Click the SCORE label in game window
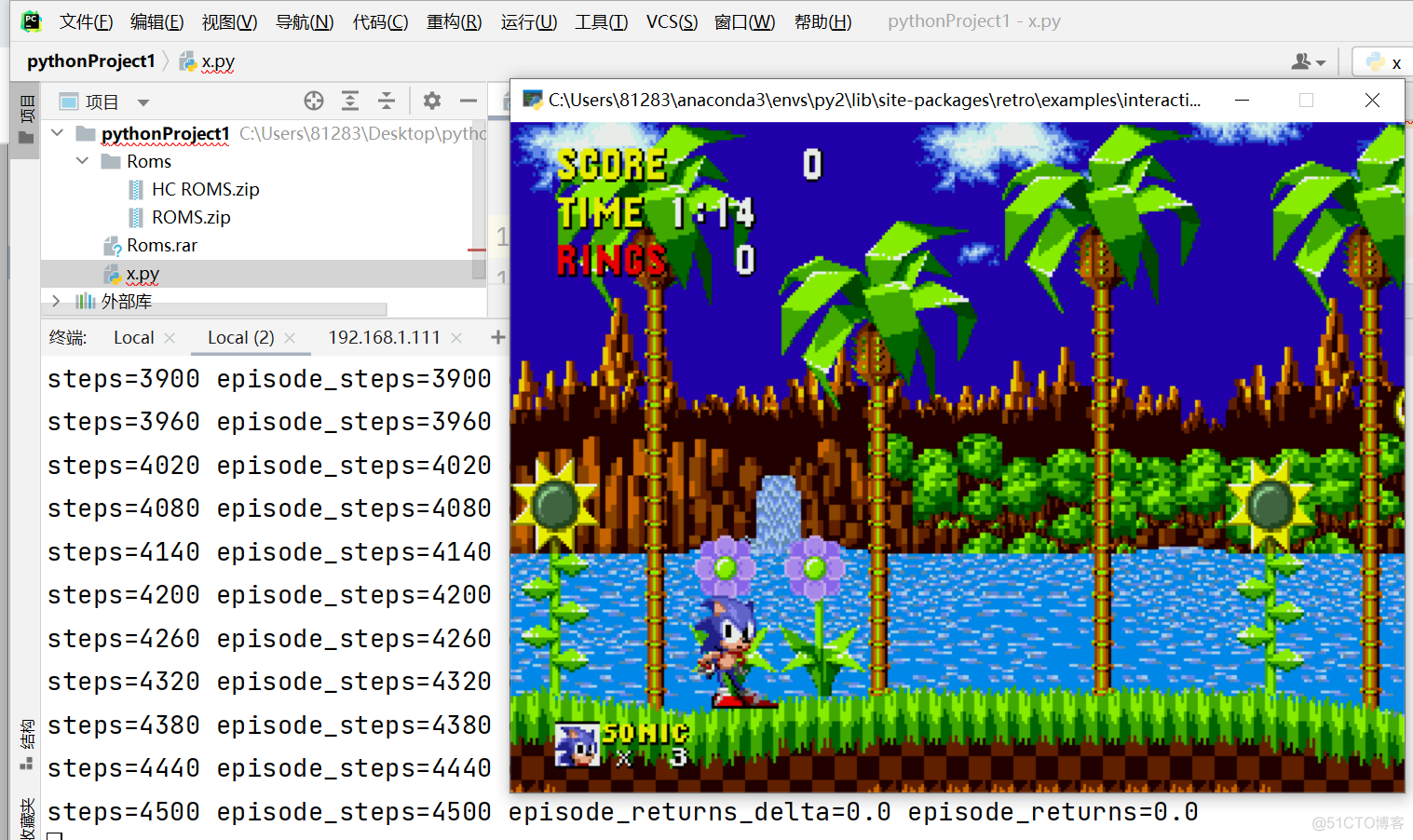1413x840 pixels. tap(612, 165)
